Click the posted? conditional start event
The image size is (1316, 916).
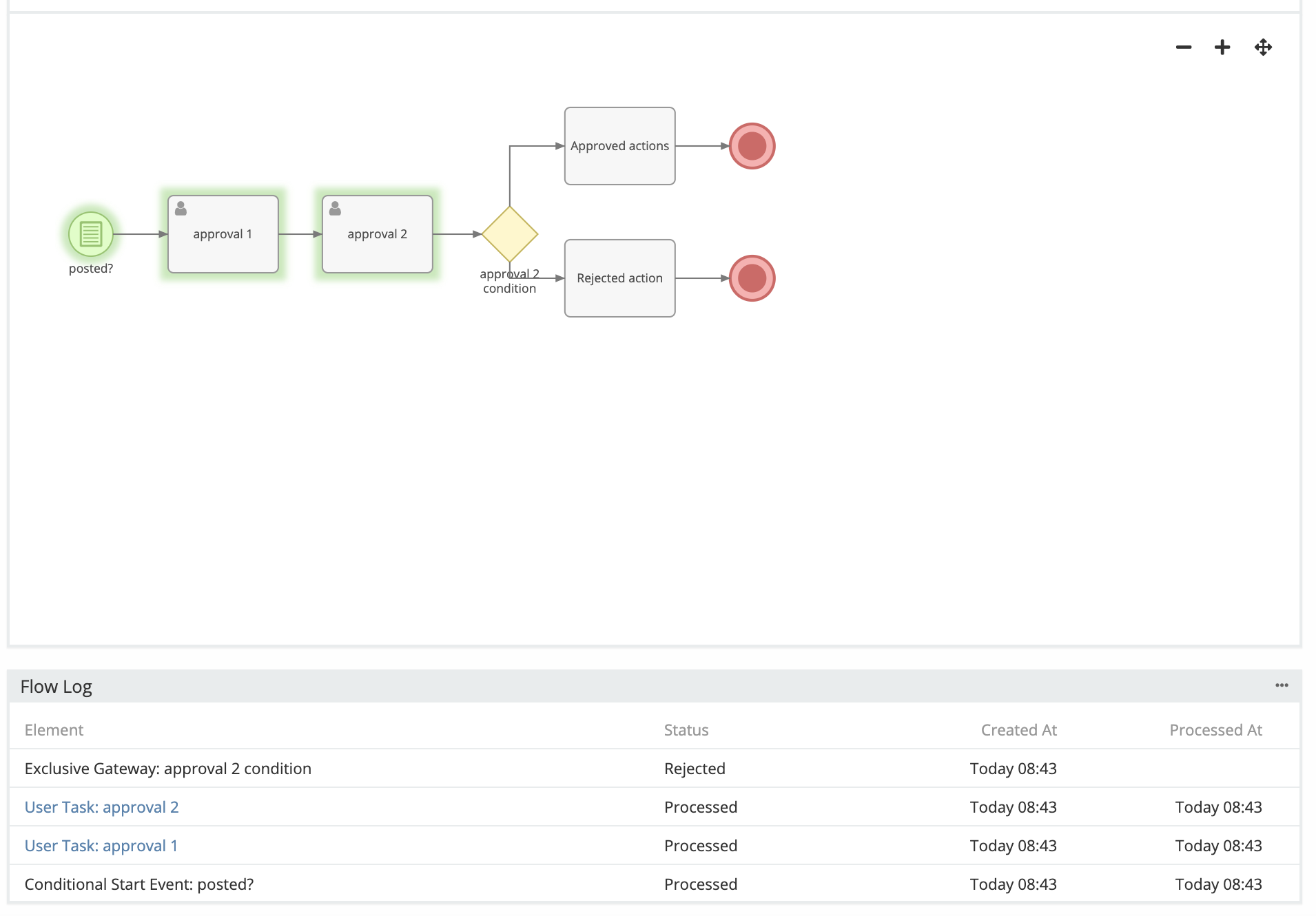pyautogui.click(x=91, y=234)
